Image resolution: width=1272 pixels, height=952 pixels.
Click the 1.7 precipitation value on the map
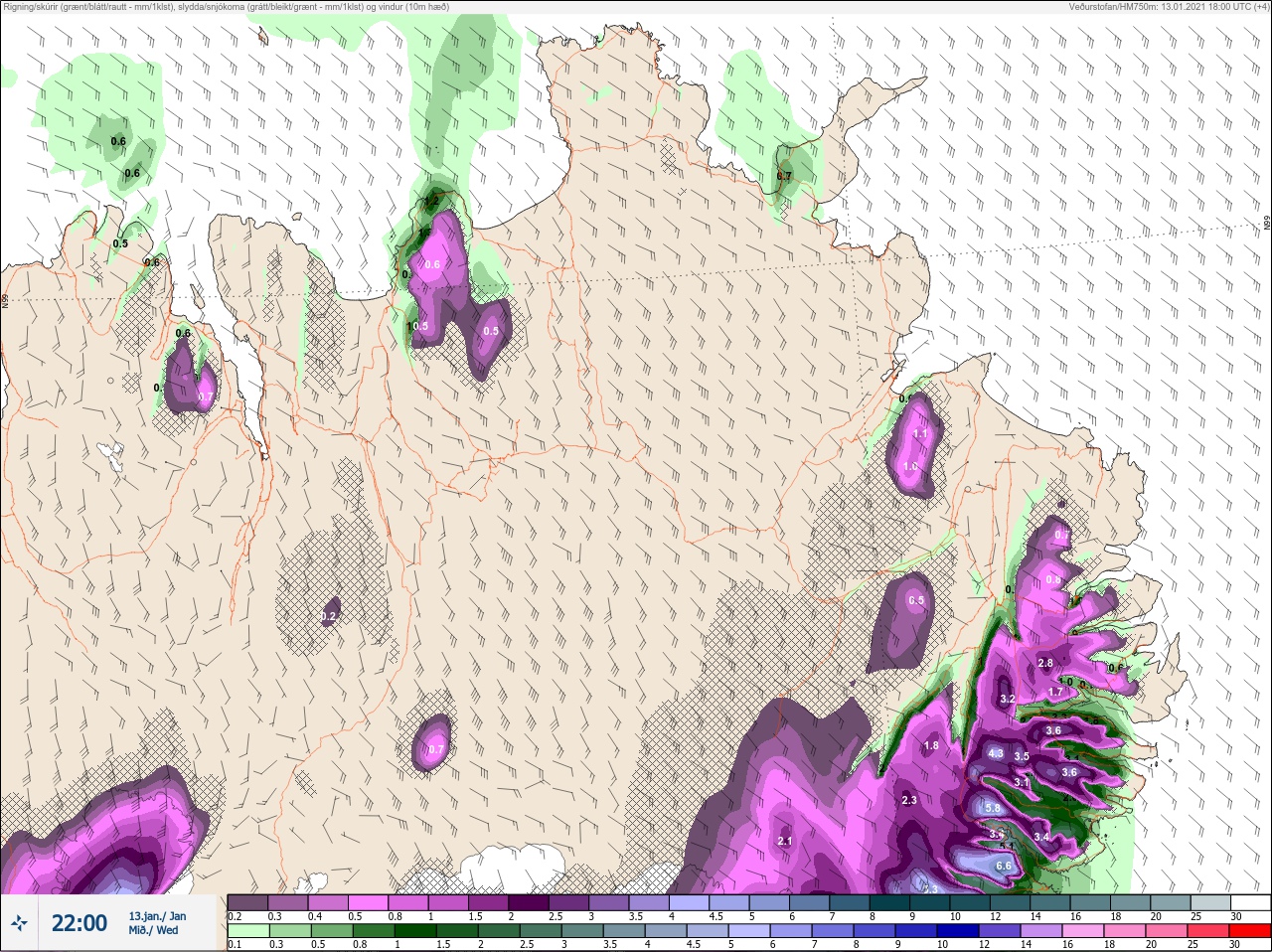coord(1055,692)
